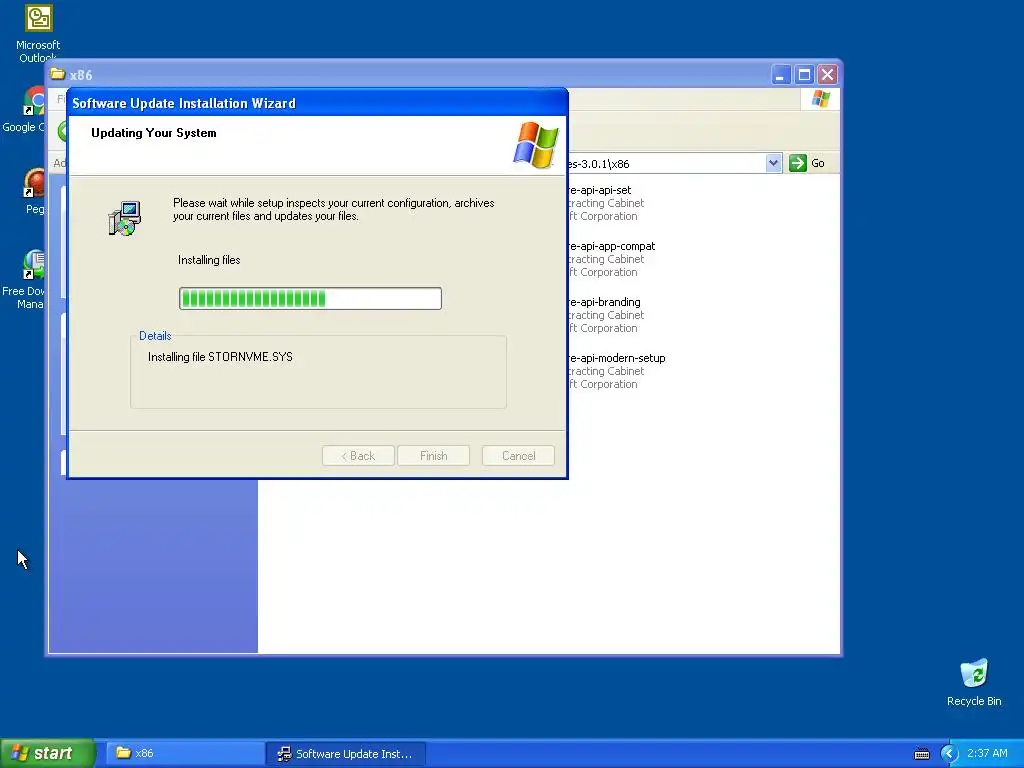This screenshot has width=1024, height=768.
Task: Expand hidden tray icons arrow
Action: coord(949,754)
